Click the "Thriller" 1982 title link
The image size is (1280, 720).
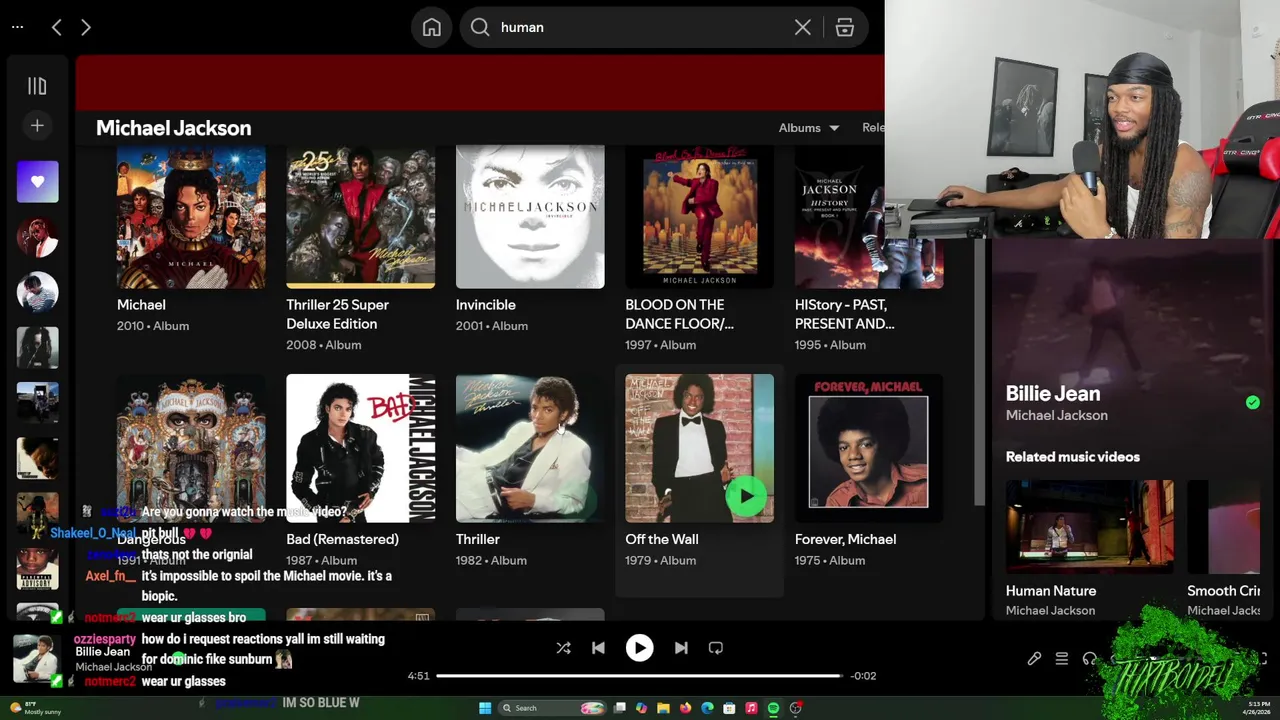tap(478, 539)
